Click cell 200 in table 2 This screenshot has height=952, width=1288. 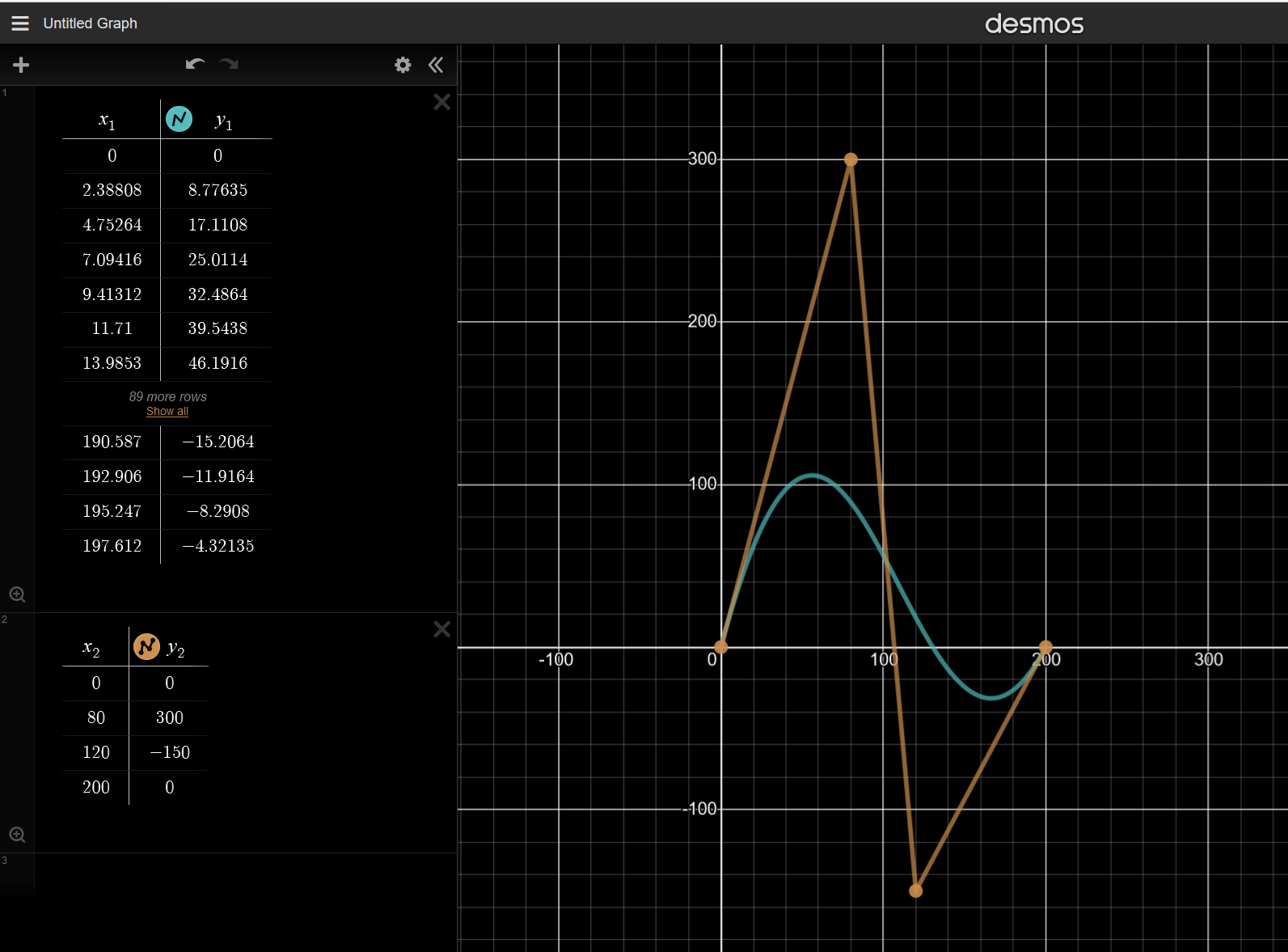[95, 787]
